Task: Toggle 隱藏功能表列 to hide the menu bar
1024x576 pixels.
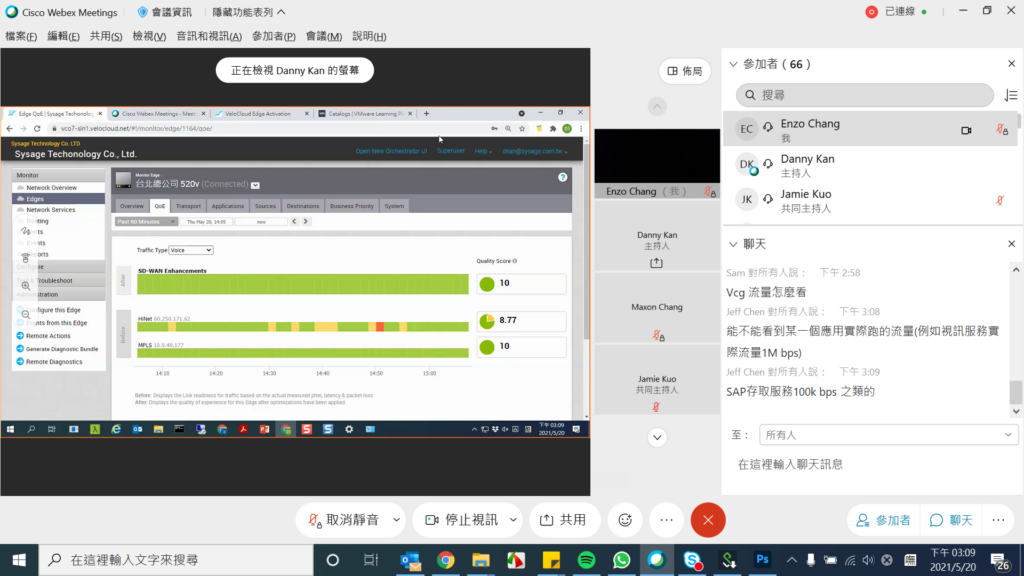Action: (x=249, y=12)
